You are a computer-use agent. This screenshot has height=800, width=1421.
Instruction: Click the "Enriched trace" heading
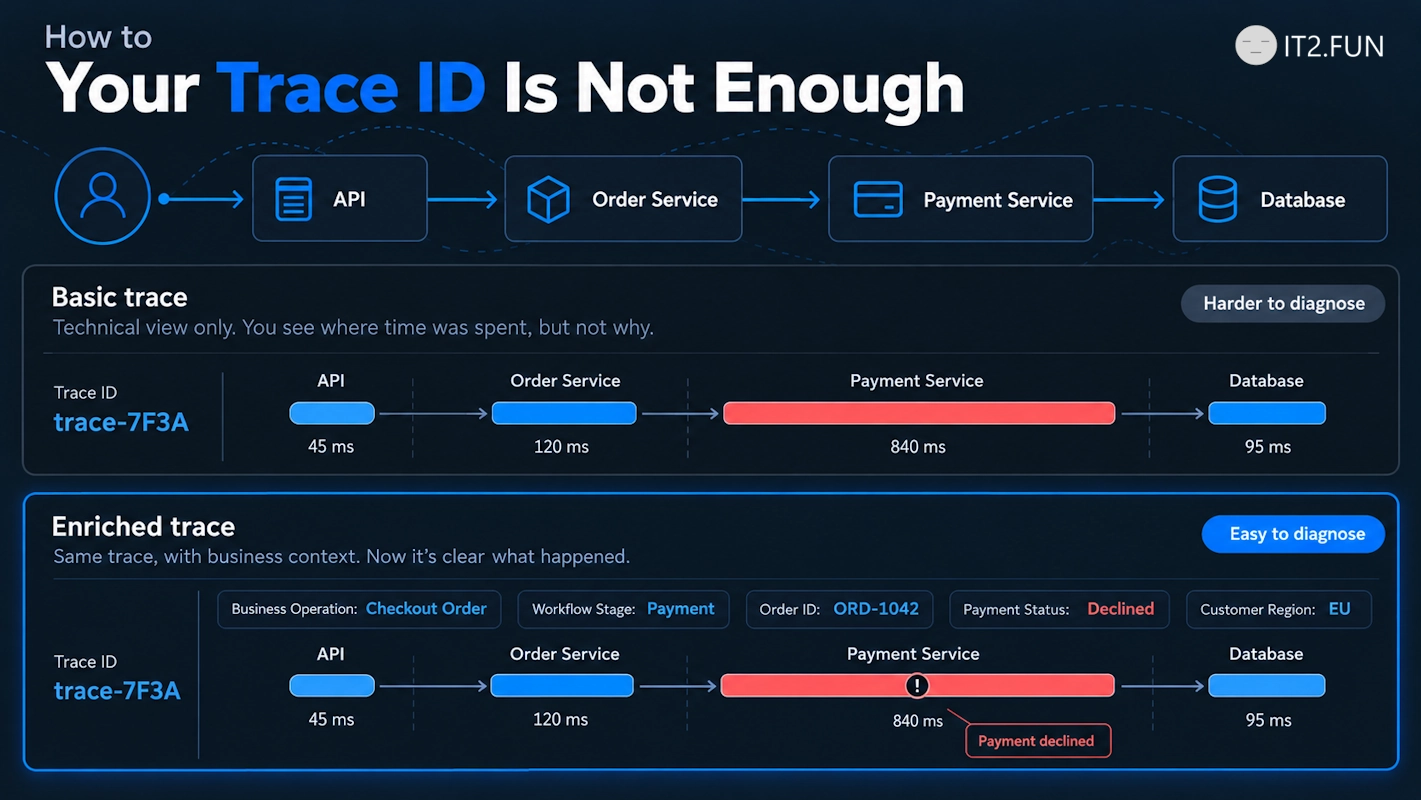click(x=143, y=527)
